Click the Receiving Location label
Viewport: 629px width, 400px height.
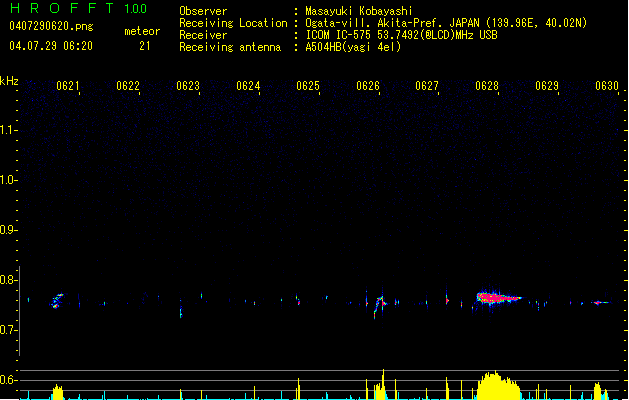pos(233,23)
